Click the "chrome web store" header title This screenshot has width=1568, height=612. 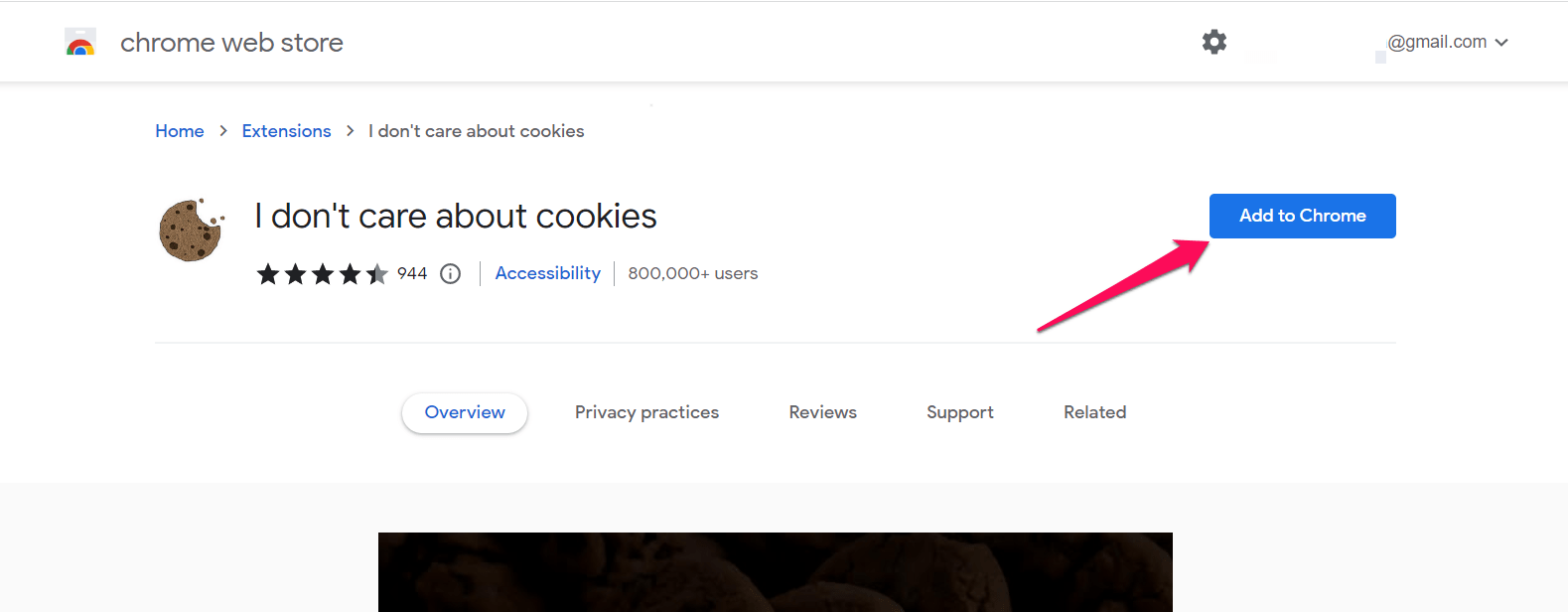231,43
